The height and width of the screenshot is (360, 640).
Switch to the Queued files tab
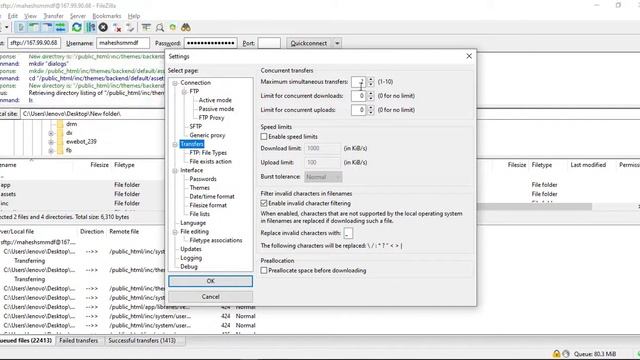pos(26,340)
